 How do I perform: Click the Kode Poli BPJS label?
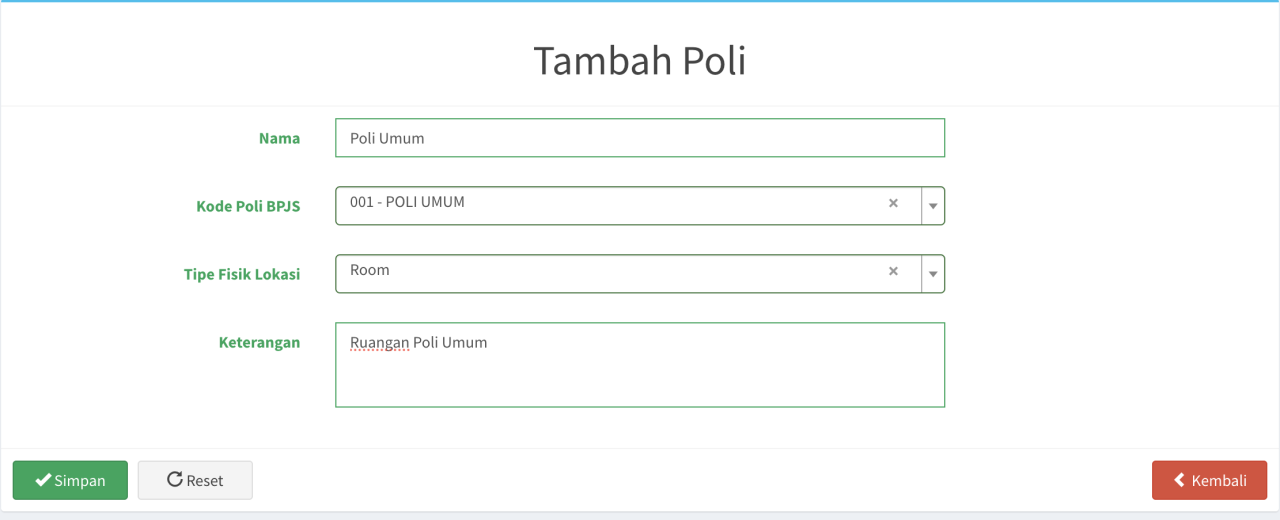(x=248, y=206)
